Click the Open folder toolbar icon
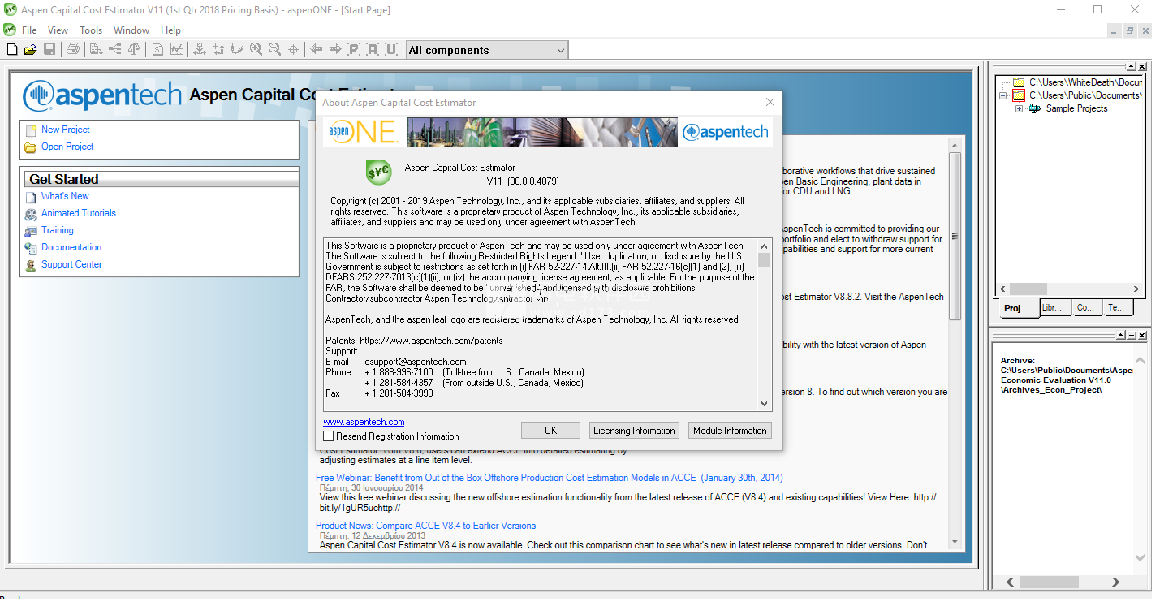The width and height of the screenshot is (1152, 599). 30,49
